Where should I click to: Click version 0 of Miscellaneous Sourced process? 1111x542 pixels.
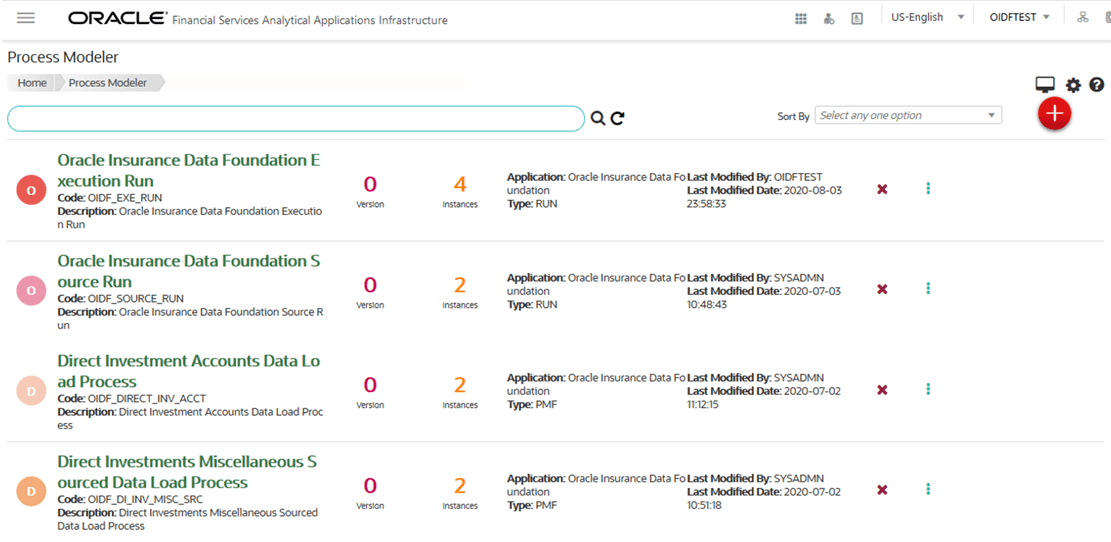coord(370,486)
